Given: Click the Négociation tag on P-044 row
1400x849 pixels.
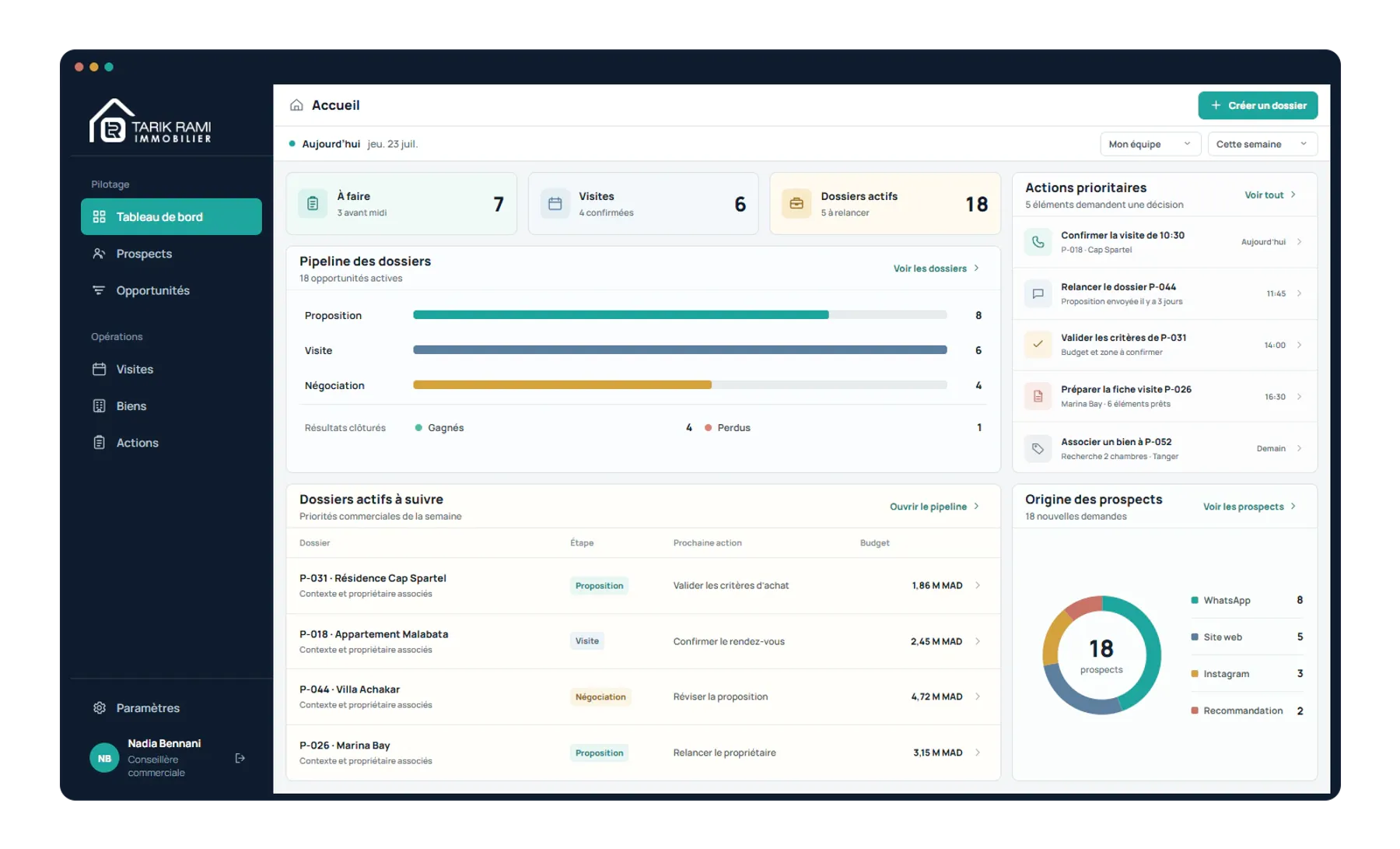Looking at the screenshot, I should [x=600, y=697].
